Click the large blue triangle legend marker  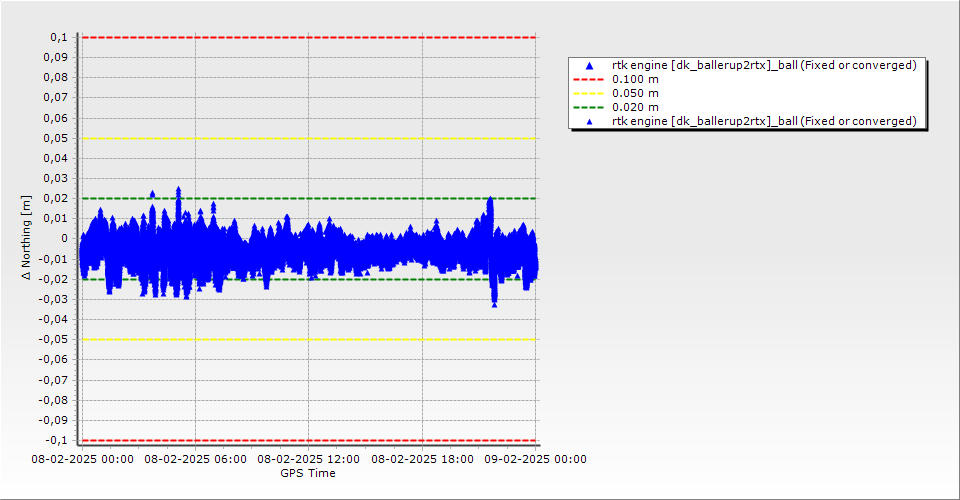(590, 65)
